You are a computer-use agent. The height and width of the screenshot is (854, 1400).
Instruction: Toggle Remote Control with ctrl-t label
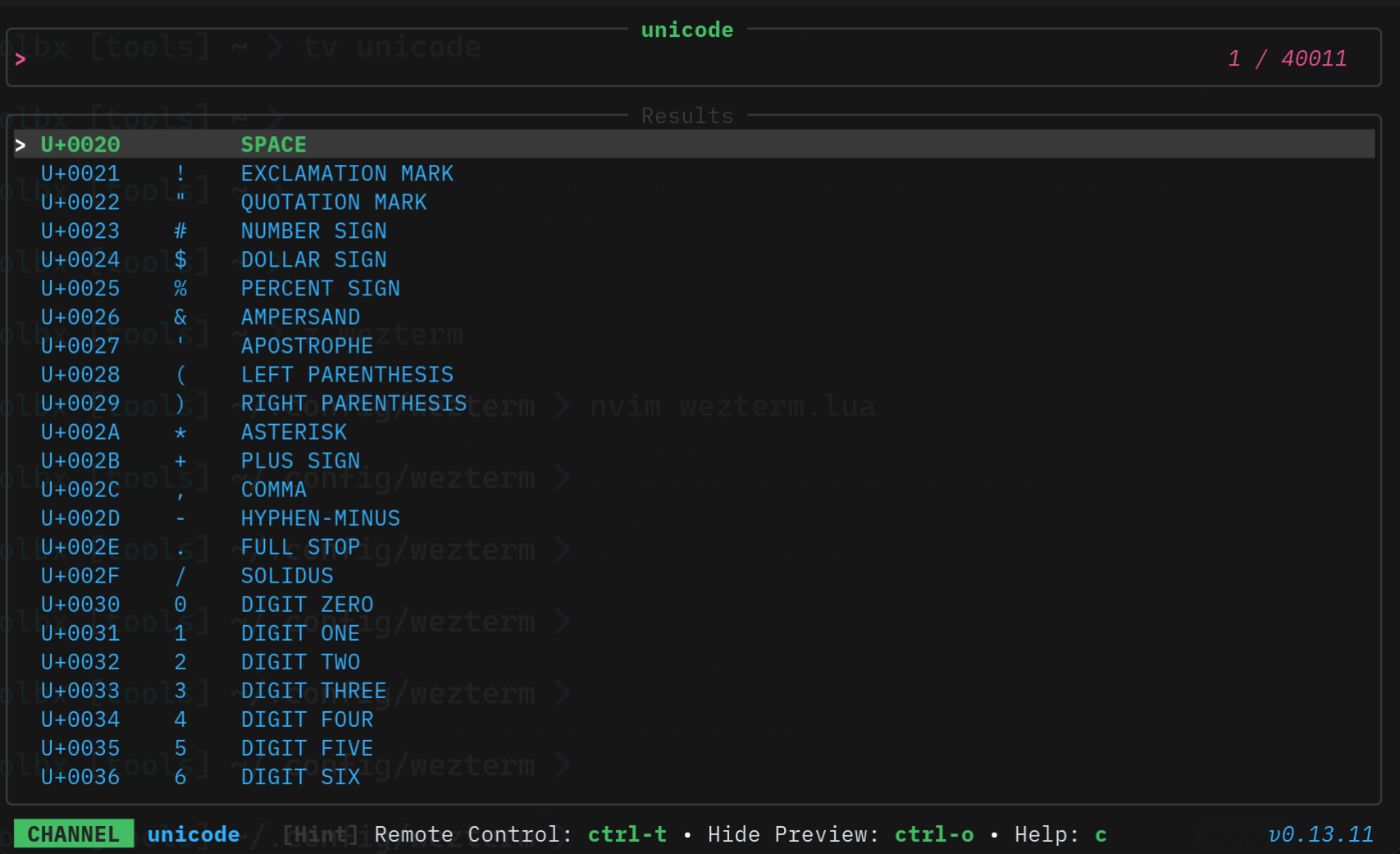pos(627,834)
